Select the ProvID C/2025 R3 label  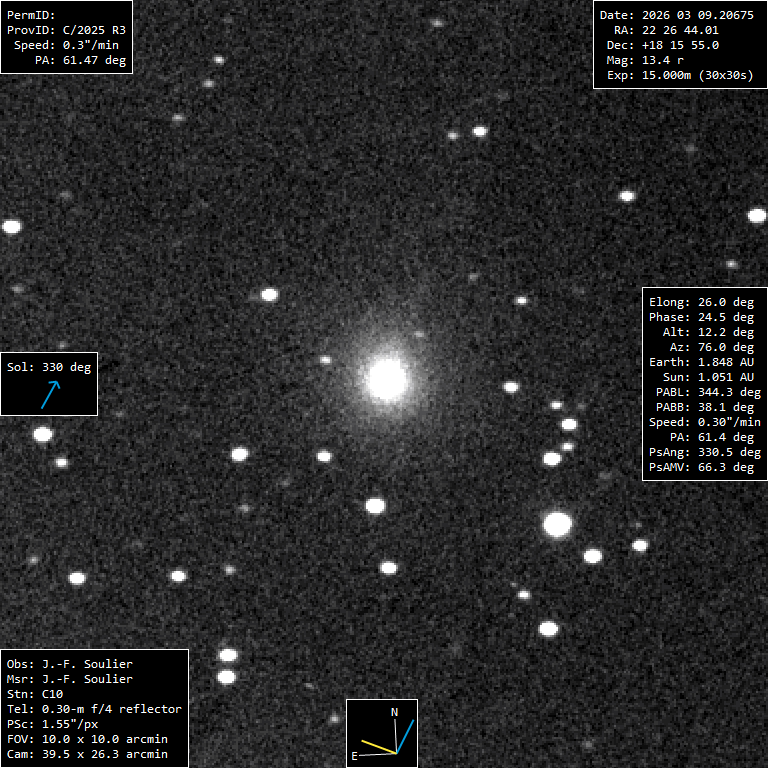pos(66,30)
